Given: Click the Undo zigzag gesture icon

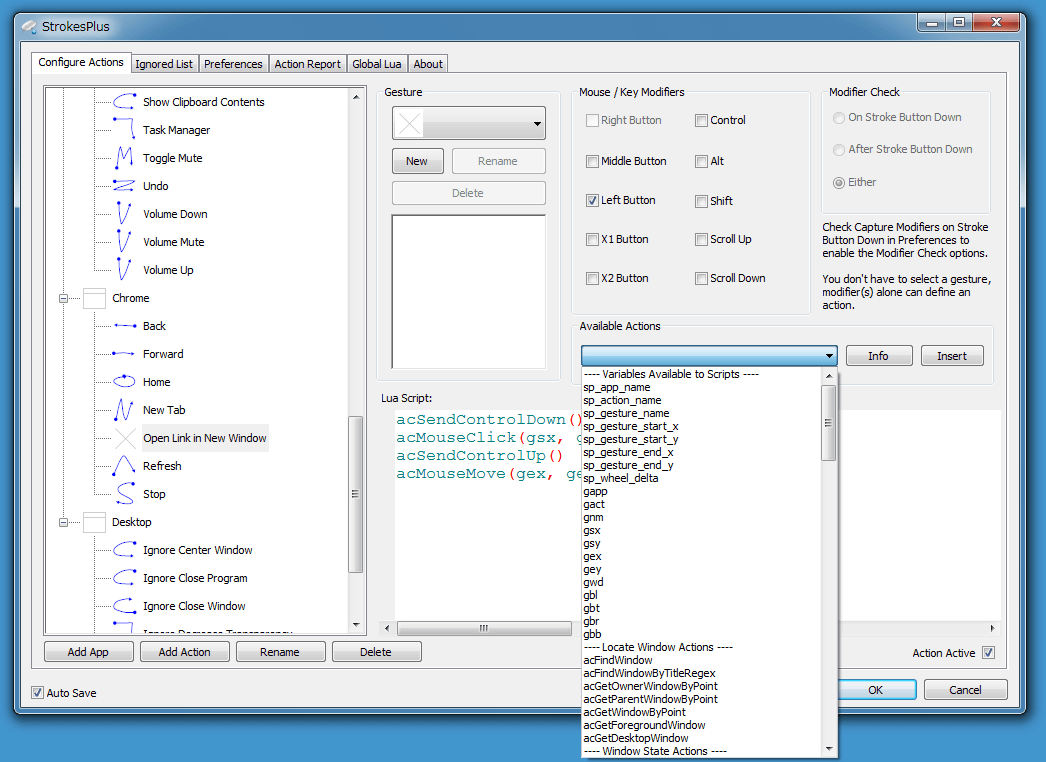Looking at the screenshot, I should pyautogui.click(x=125, y=185).
